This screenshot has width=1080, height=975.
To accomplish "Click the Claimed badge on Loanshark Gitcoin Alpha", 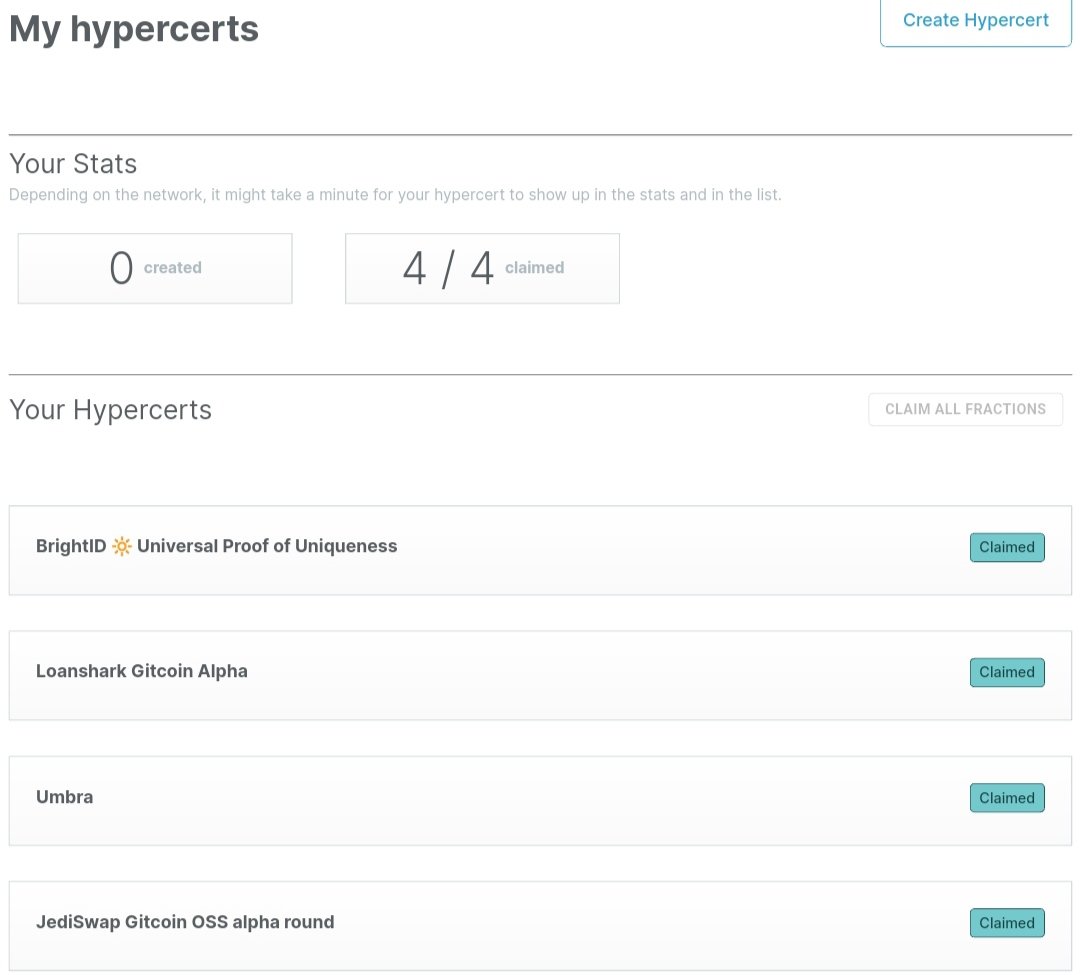I will tap(1007, 672).
